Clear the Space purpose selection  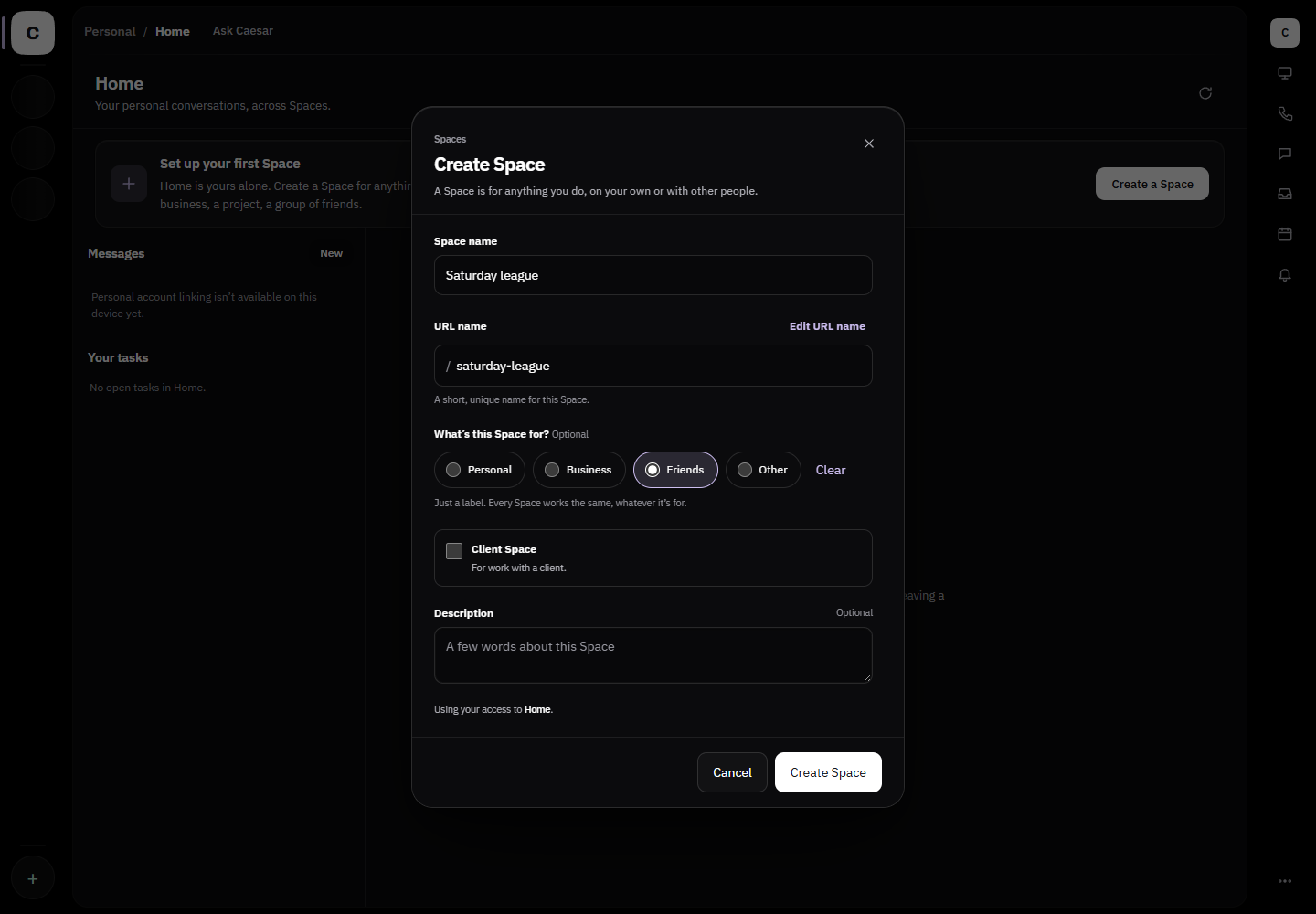[831, 470]
